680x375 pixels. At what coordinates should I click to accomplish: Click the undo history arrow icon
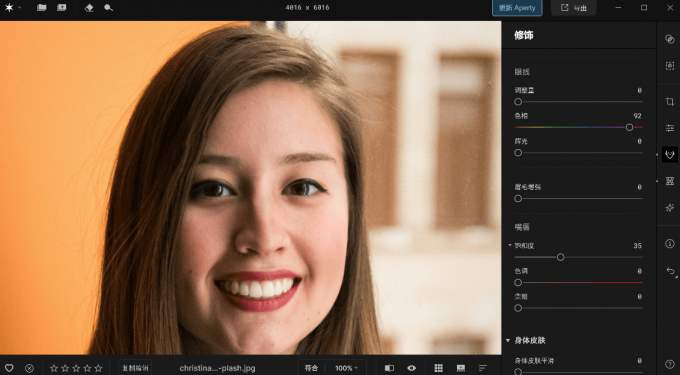(670, 271)
